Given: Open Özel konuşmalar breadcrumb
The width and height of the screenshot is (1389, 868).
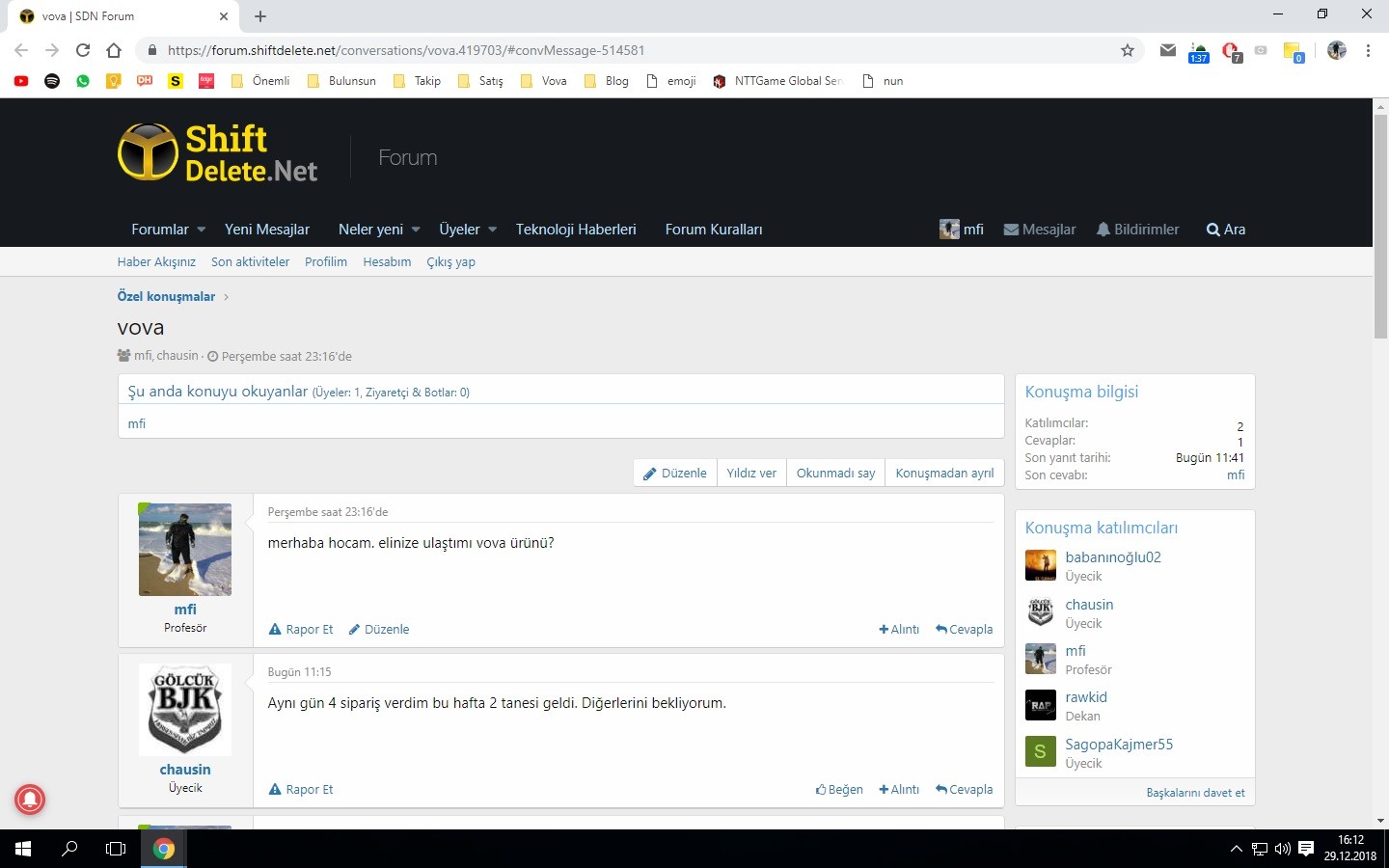Looking at the screenshot, I should tap(166, 296).
